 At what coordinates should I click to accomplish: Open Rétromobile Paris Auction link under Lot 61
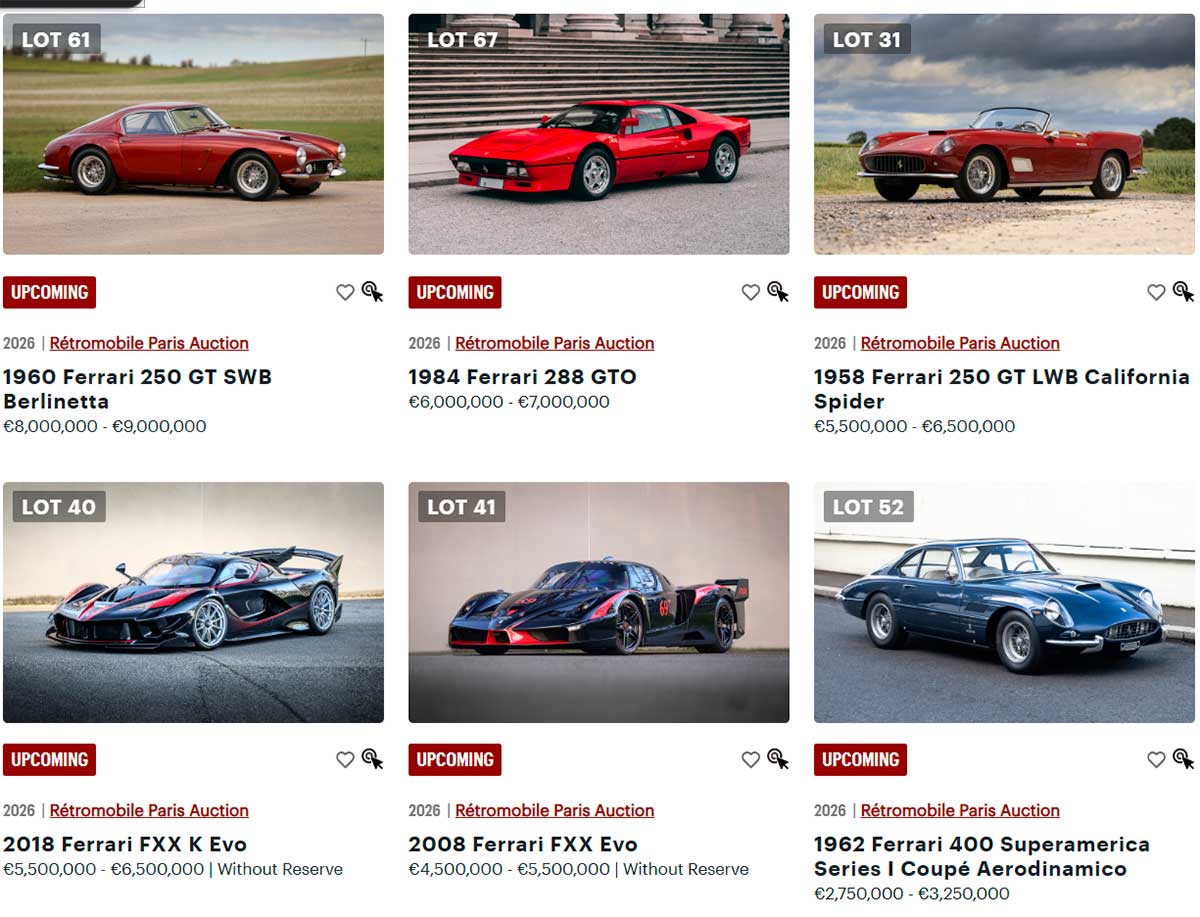point(149,343)
